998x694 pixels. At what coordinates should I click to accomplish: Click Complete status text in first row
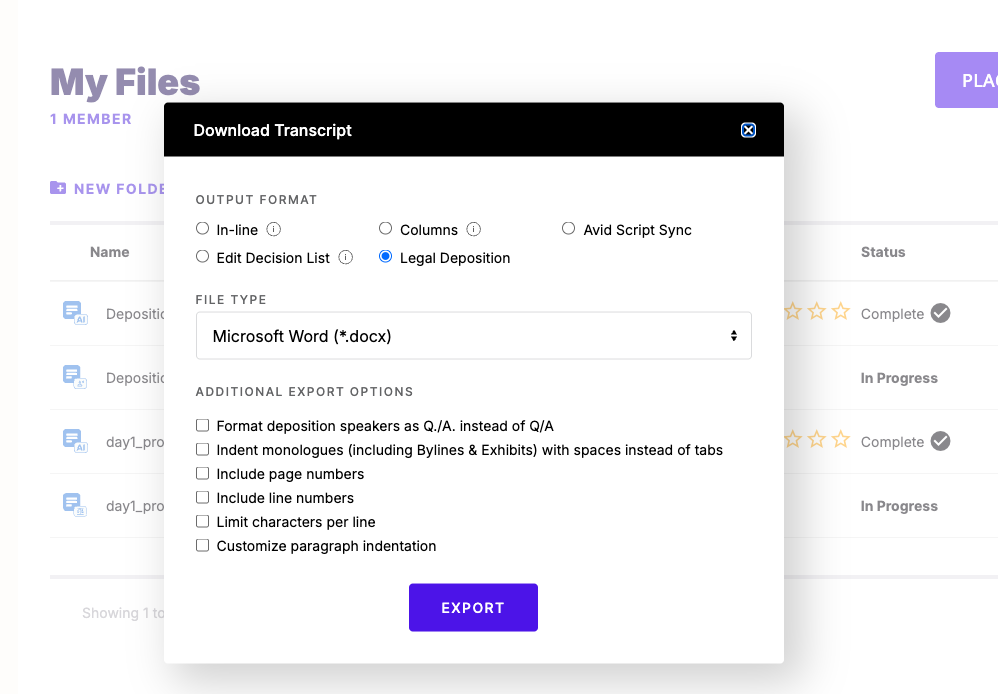pyautogui.click(x=892, y=314)
